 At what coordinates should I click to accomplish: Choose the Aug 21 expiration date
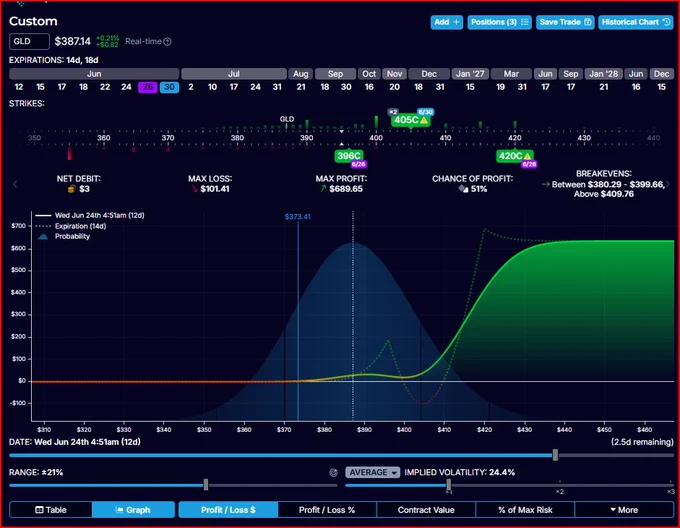coord(301,87)
